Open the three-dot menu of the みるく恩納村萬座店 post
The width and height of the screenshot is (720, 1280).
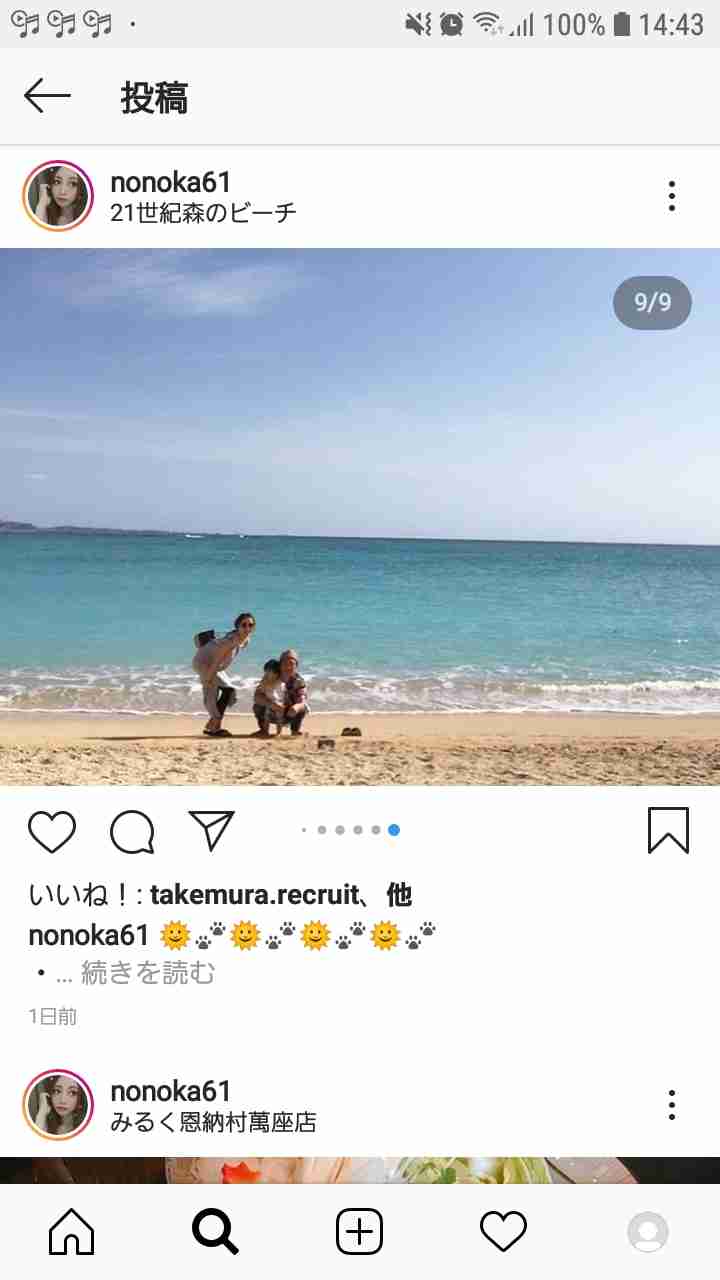coord(672,1105)
